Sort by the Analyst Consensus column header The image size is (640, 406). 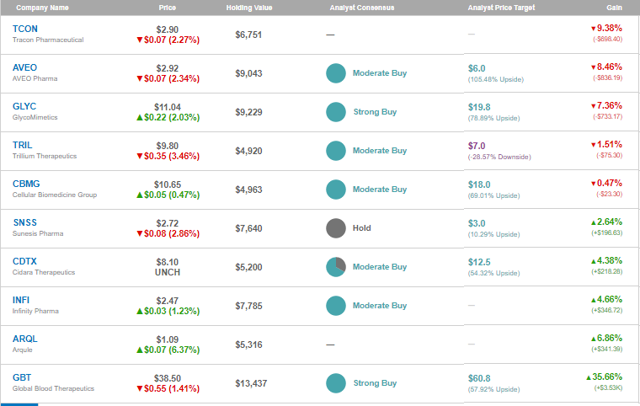pos(362,8)
